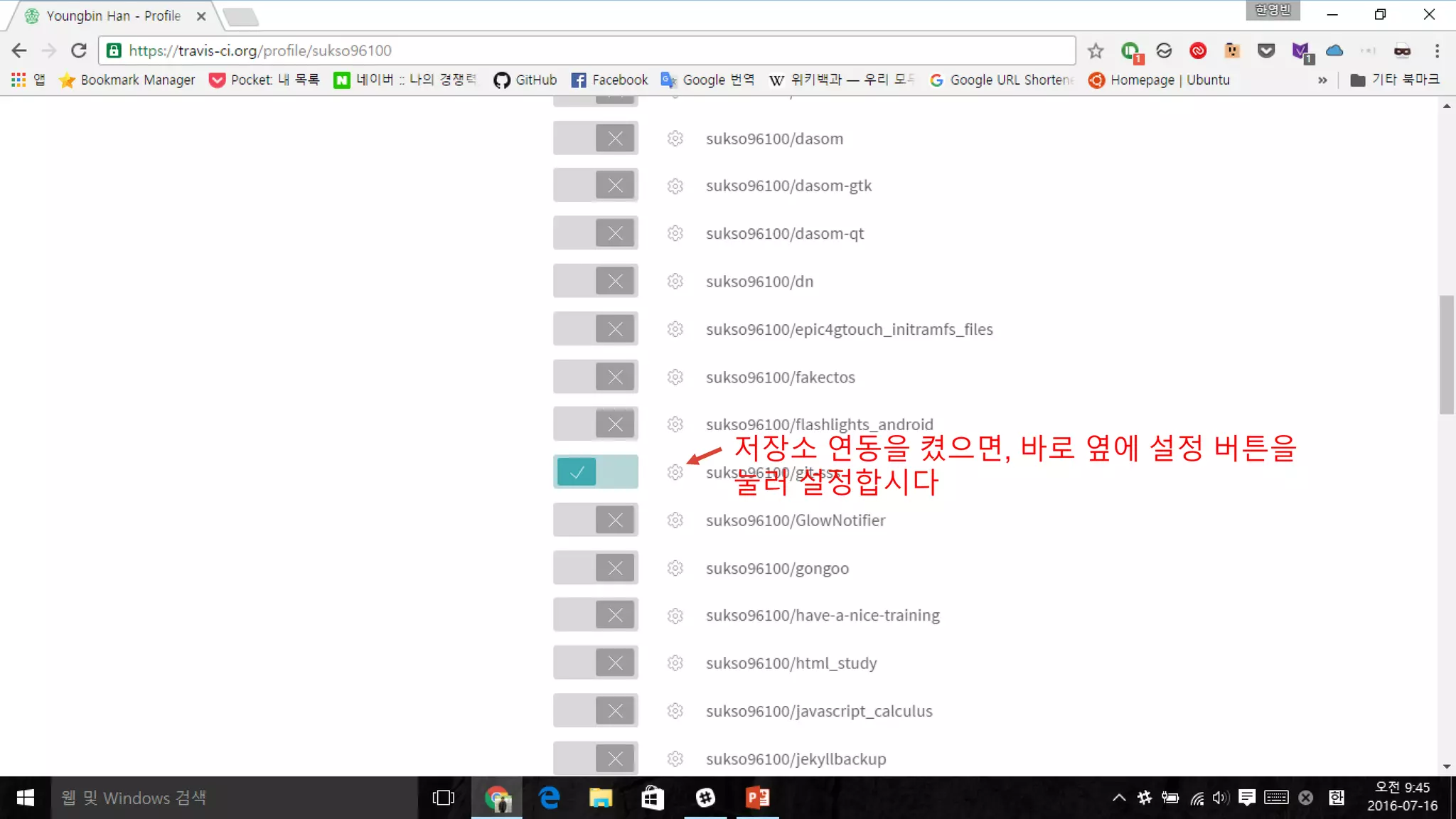Enable the sukso96100/dn repository switch
The width and height of the screenshot is (1456, 819).
(x=596, y=281)
